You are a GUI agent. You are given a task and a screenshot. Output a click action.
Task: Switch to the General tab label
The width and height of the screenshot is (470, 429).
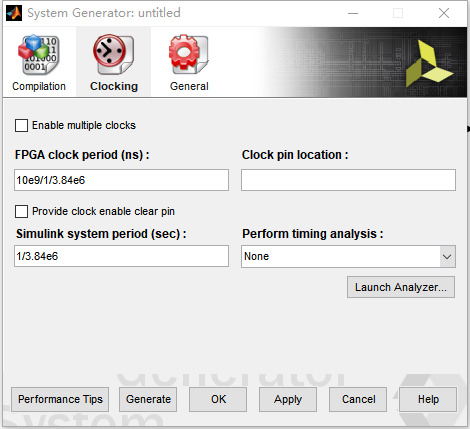pyautogui.click(x=189, y=86)
